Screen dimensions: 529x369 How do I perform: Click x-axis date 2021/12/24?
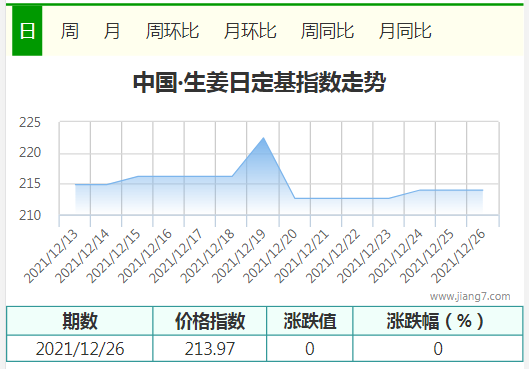click(x=395, y=256)
